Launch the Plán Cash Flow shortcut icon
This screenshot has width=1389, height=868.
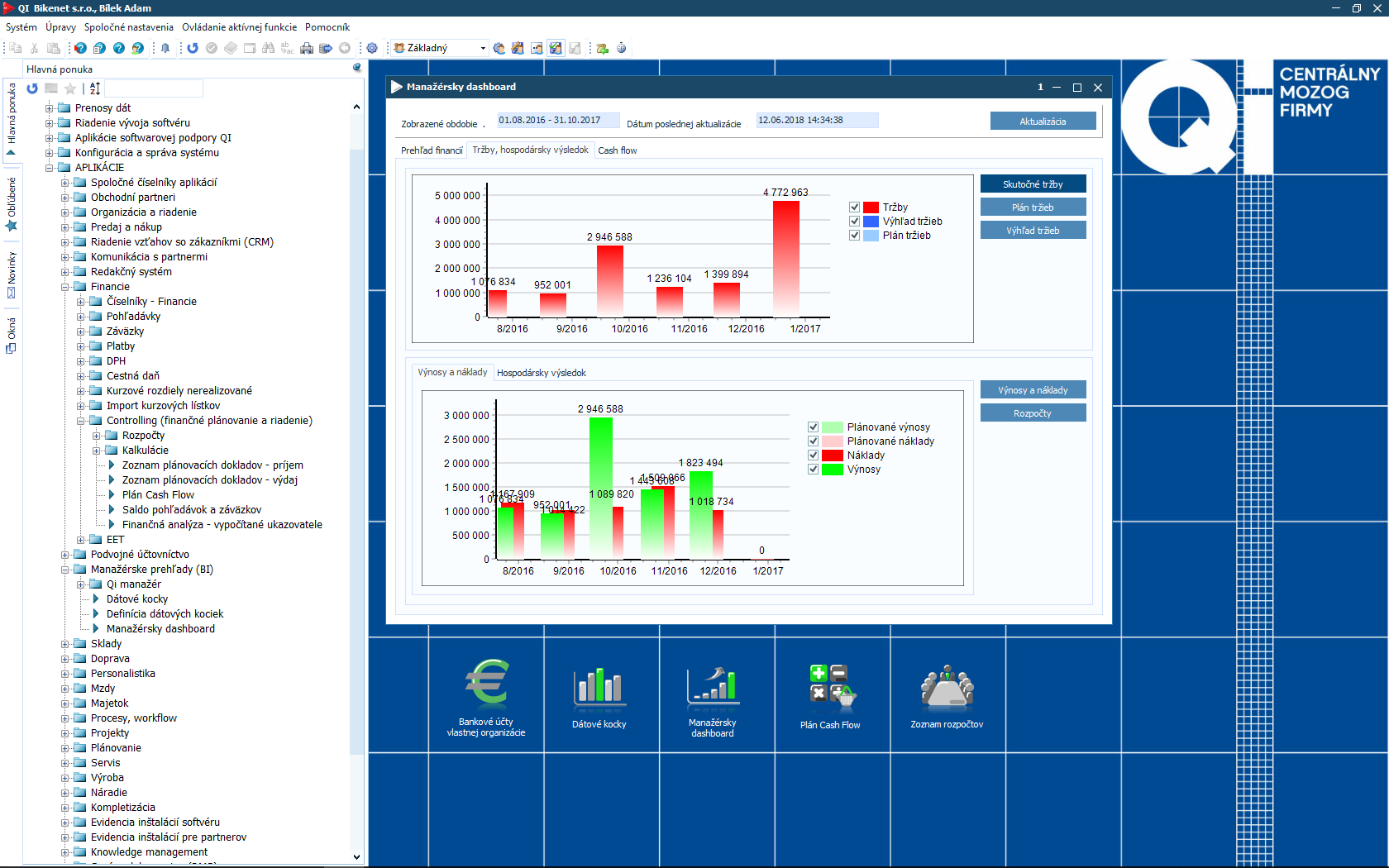coord(830,688)
